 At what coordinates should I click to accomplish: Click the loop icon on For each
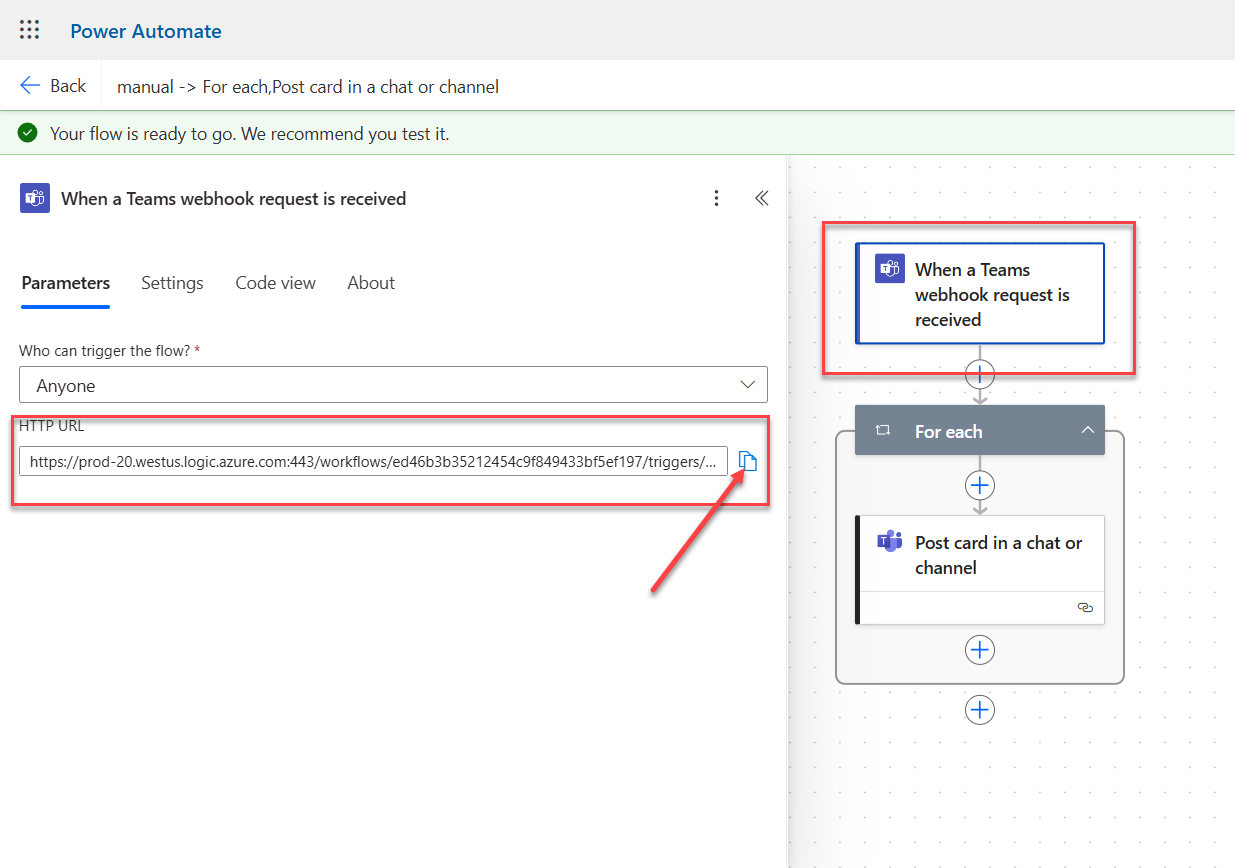883,431
